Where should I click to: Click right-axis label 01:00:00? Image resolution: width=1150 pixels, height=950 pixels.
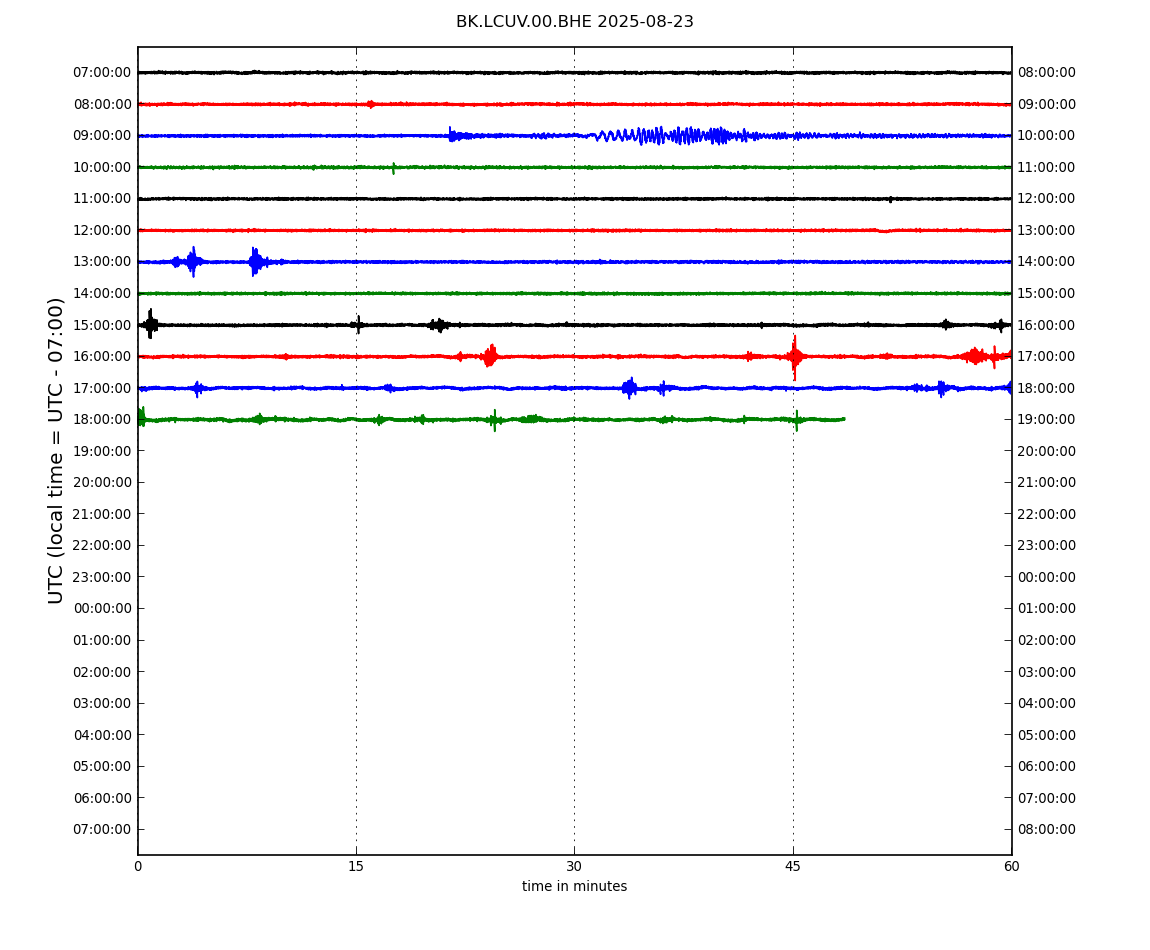click(x=1047, y=609)
